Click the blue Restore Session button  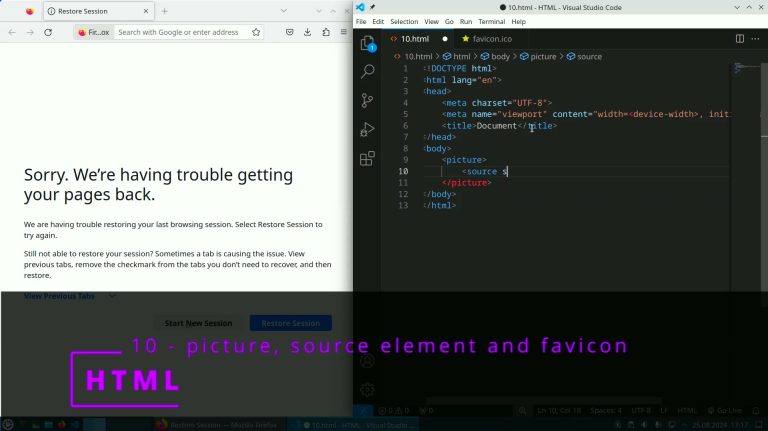tap(290, 323)
